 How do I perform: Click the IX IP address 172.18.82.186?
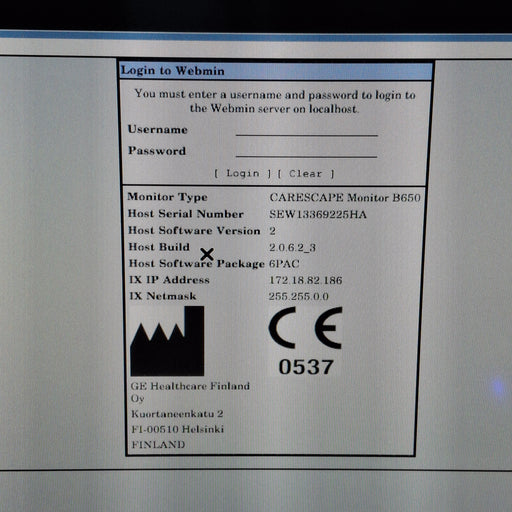pyautogui.click(x=305, y=280)
